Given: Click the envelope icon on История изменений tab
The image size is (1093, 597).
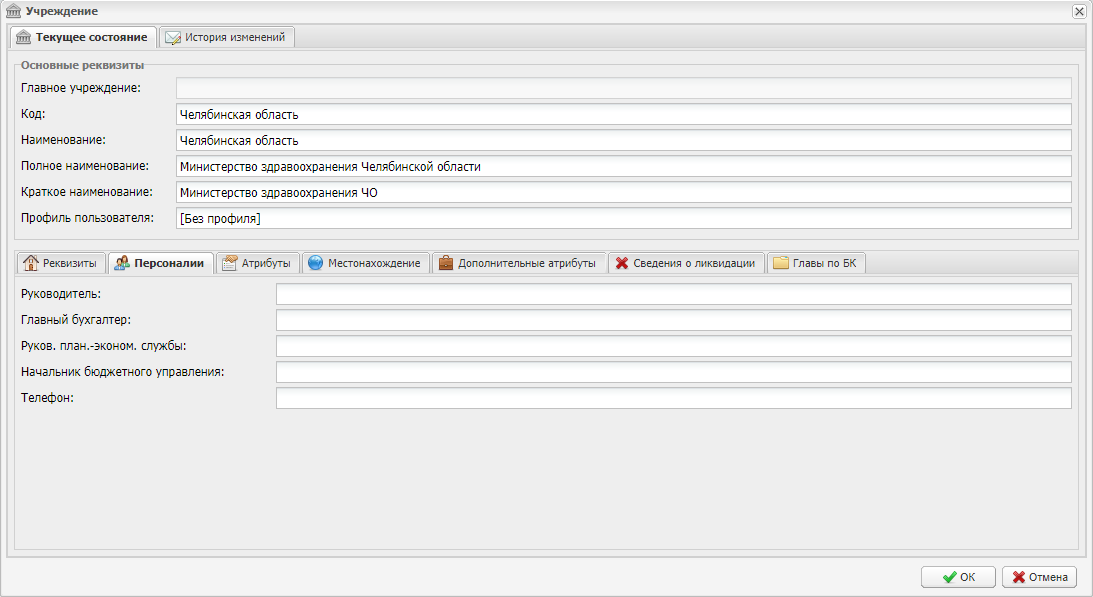Looking at the screenshot, I should pyautogui.click(x=173, y=37).
